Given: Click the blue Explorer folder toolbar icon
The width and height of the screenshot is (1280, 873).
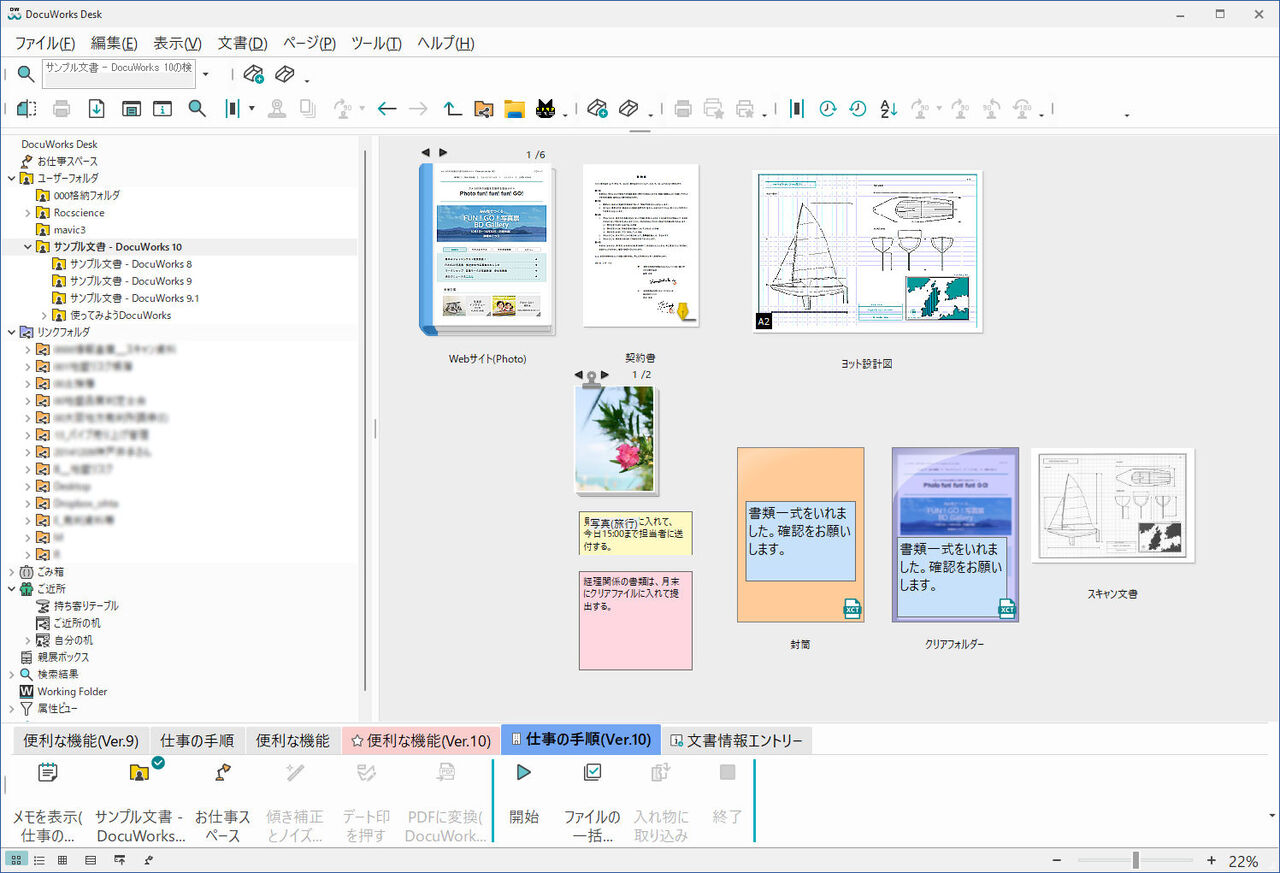Looking at the screenshot, I should (x=515, y=108).
